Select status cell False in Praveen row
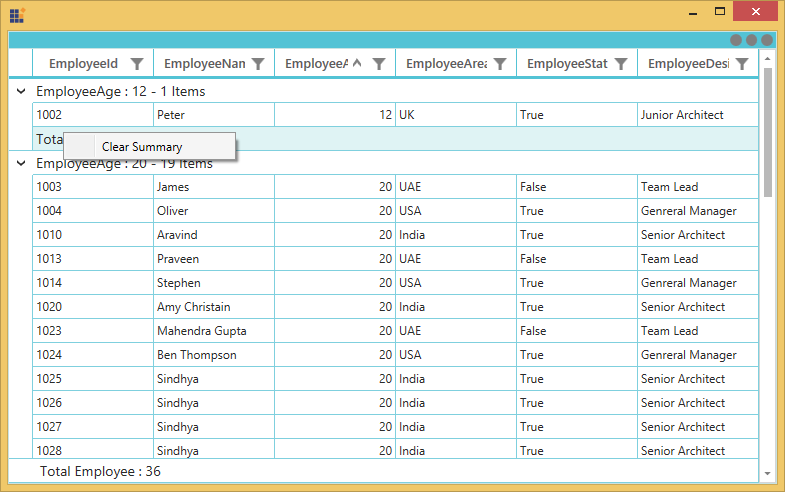Viewport: 785px width, 492px height. coord(577,259)
